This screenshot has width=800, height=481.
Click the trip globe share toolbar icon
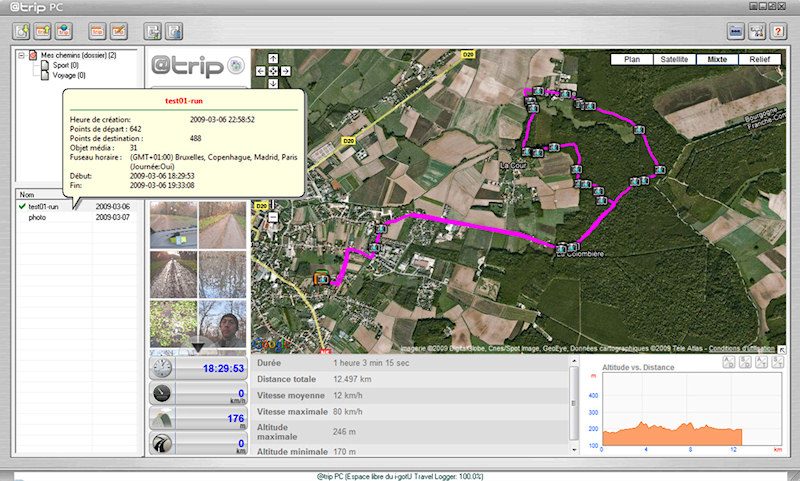point(63,31)
